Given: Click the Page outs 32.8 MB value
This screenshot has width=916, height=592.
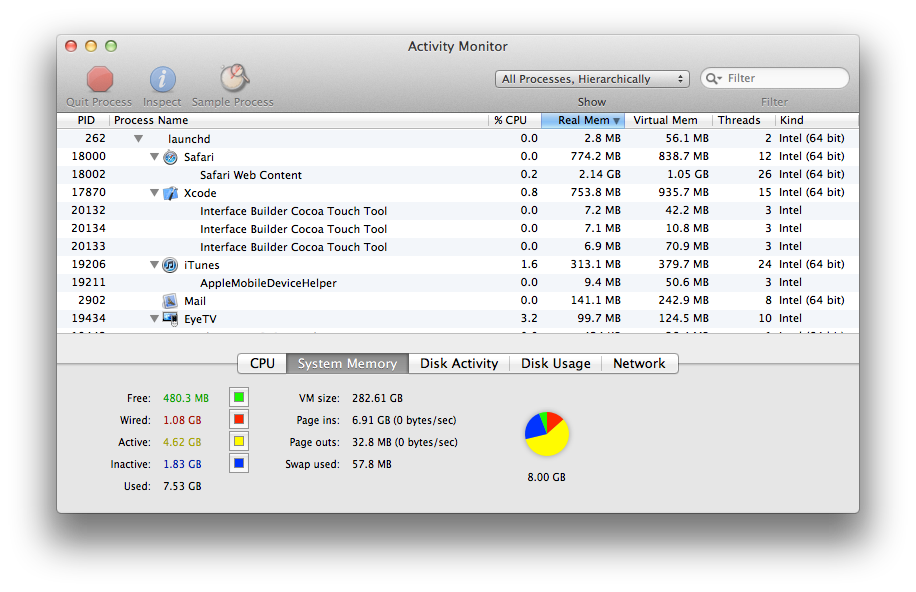Looking at the screenshot, I should [404, 442].
